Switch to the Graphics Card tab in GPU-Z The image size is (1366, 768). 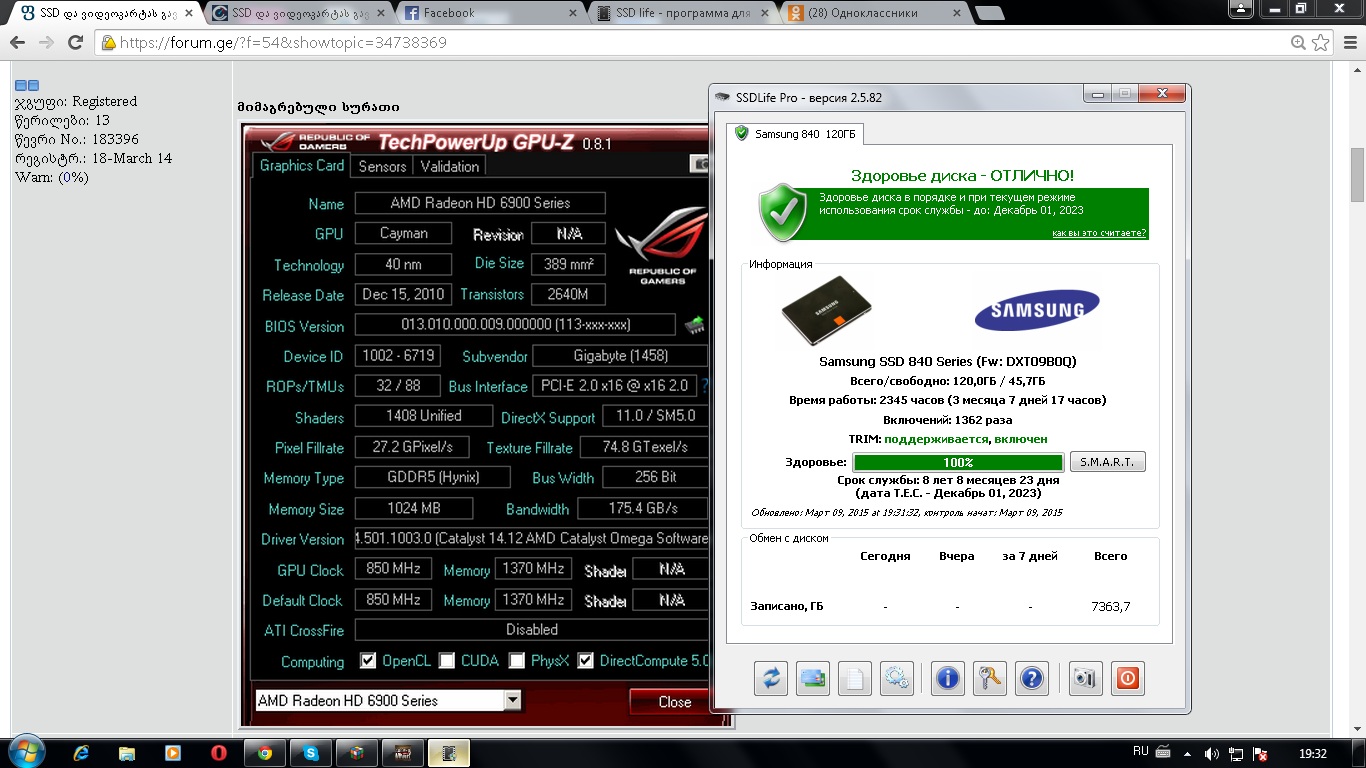pos(302,166)
